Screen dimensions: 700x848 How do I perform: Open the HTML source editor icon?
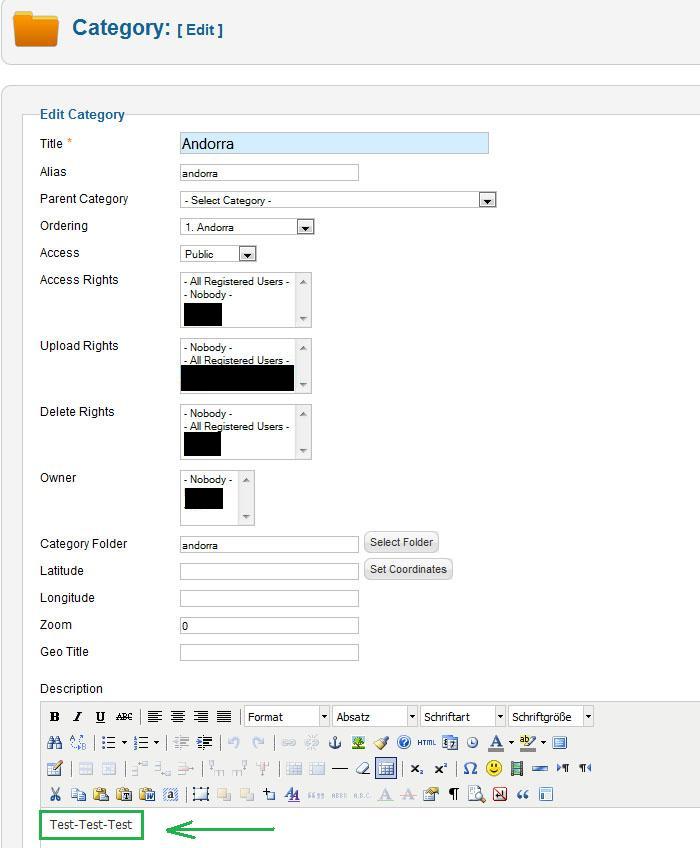tap(427, 743)
